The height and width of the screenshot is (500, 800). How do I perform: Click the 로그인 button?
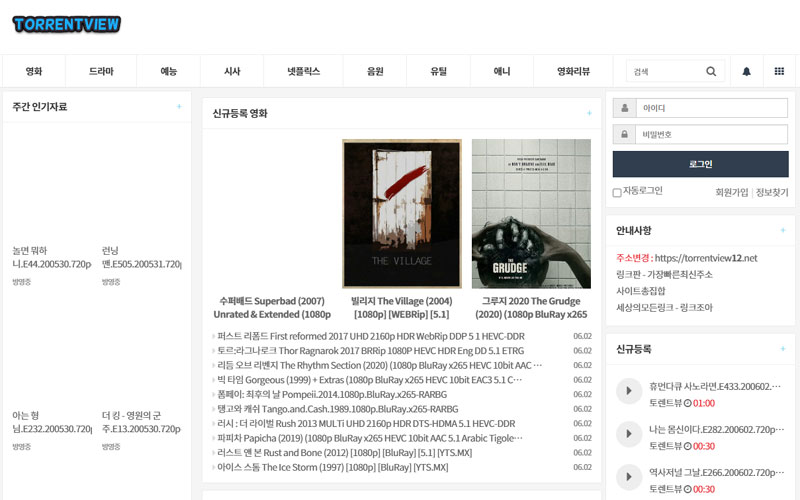pyautogui.click(x=701, y=164)
